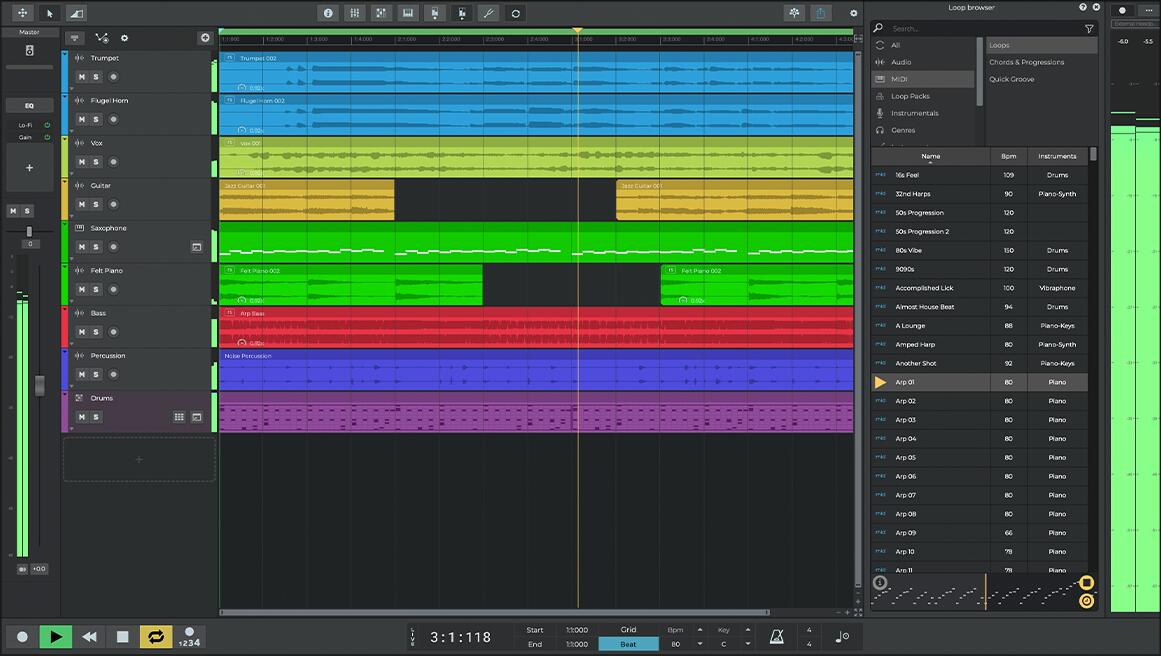1161x656 pixels.
Task: Click the automation nodes icon in track header
Action: click(101, 38)
